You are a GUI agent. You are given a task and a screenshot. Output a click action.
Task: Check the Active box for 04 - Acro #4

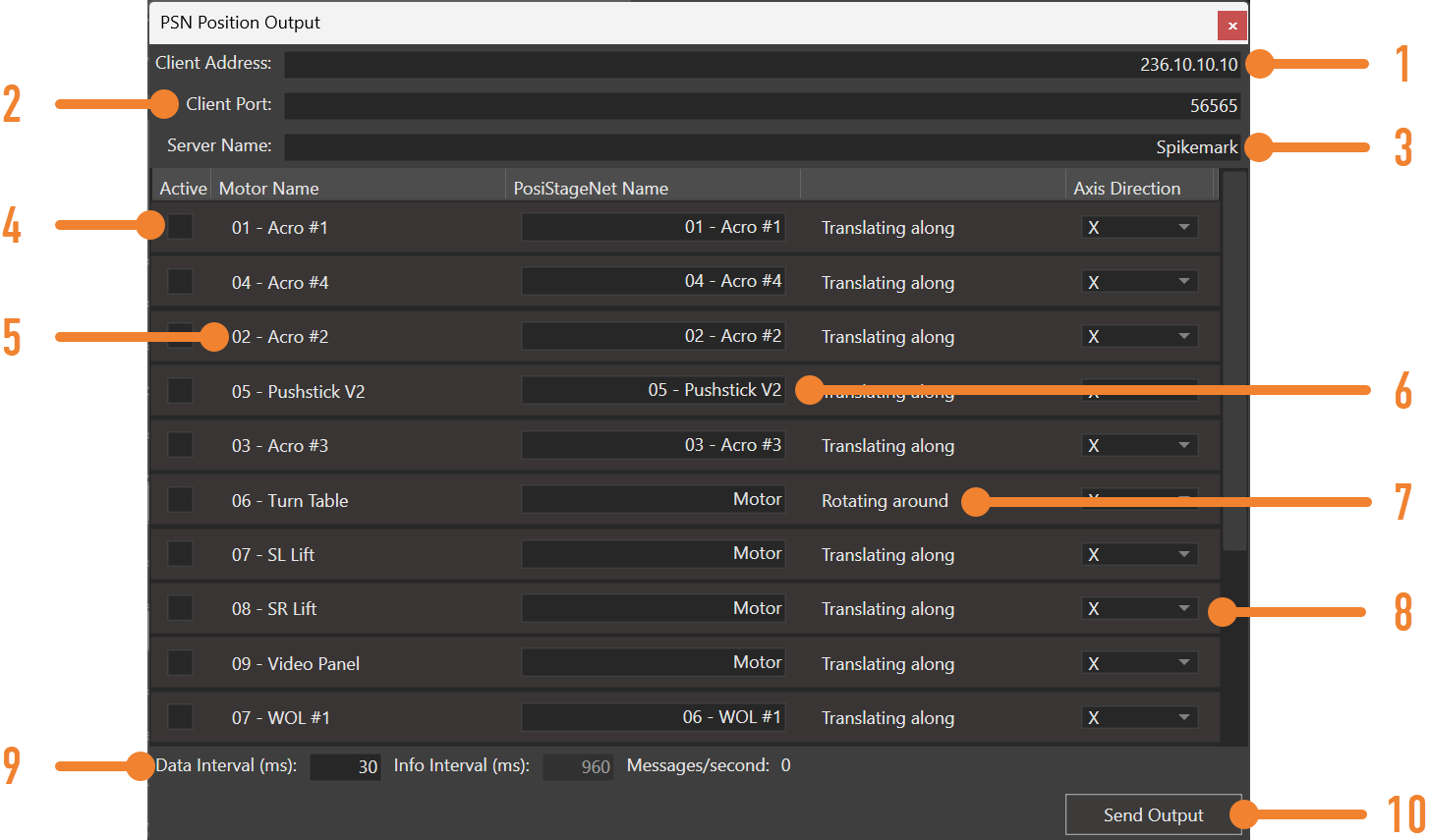tap(180, 282)
